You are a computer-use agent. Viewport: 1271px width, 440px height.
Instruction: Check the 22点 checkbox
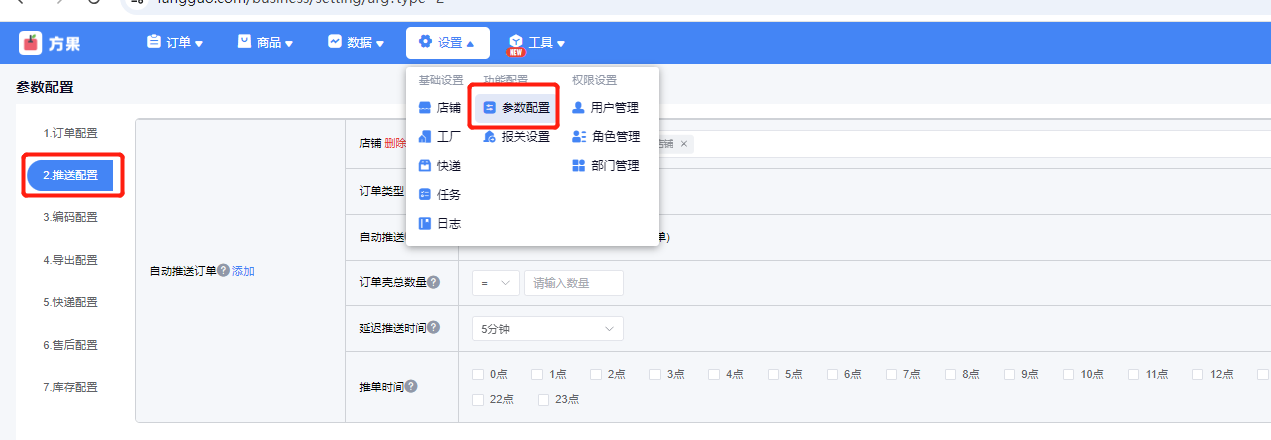[x=478, y=399]
